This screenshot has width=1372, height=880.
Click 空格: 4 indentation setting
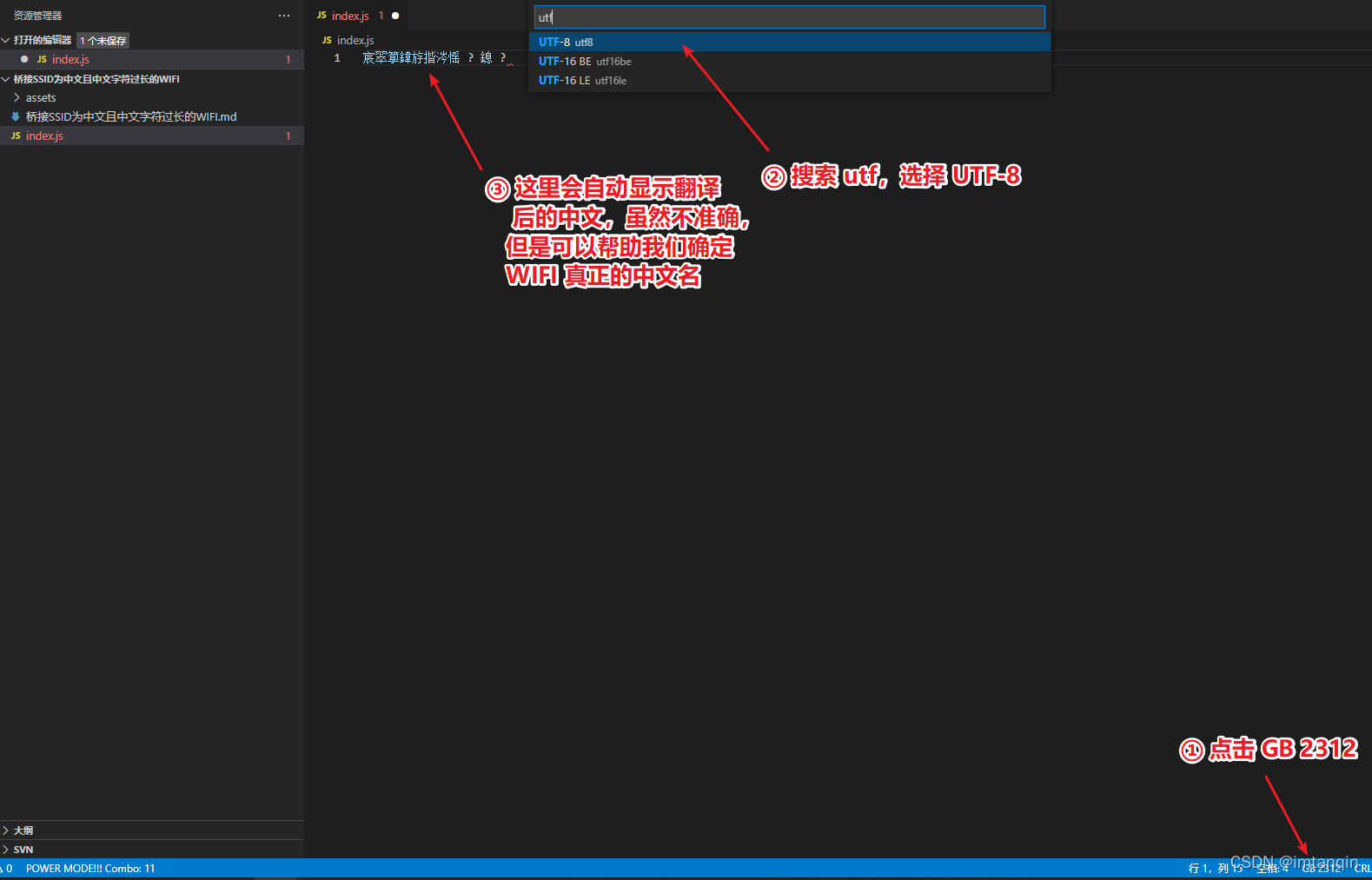[x=1272, y=868]
